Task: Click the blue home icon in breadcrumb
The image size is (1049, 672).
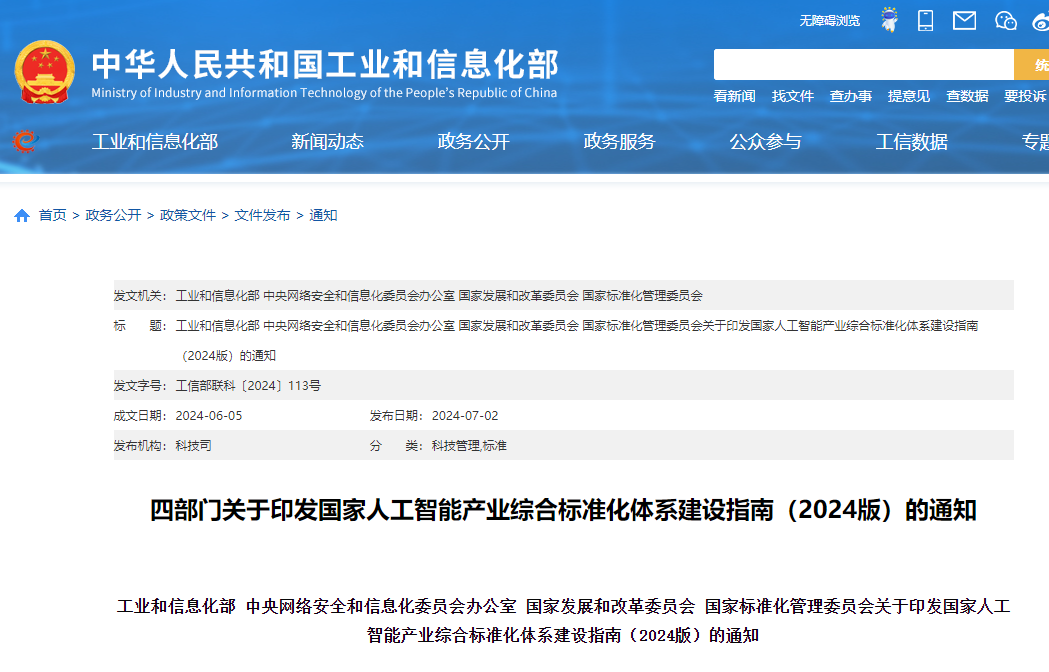Action: click(x=22, y=216)
